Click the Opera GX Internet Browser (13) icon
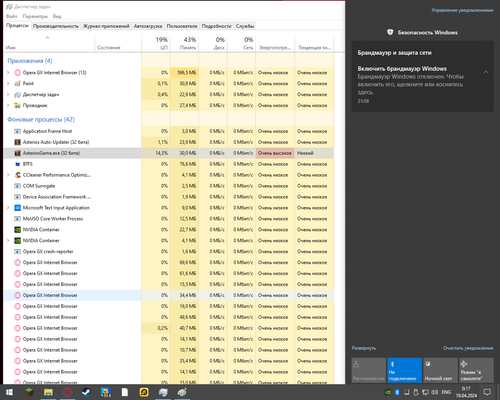 (x=18, y=72)
